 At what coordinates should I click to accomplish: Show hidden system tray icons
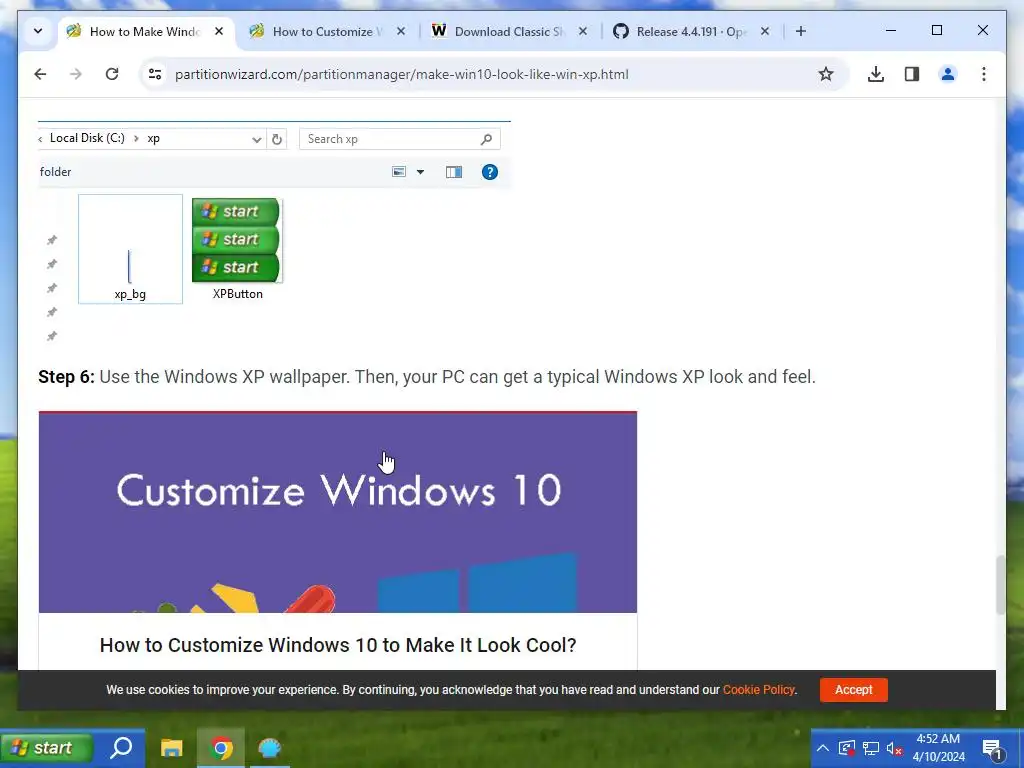[x=823, y=748]
